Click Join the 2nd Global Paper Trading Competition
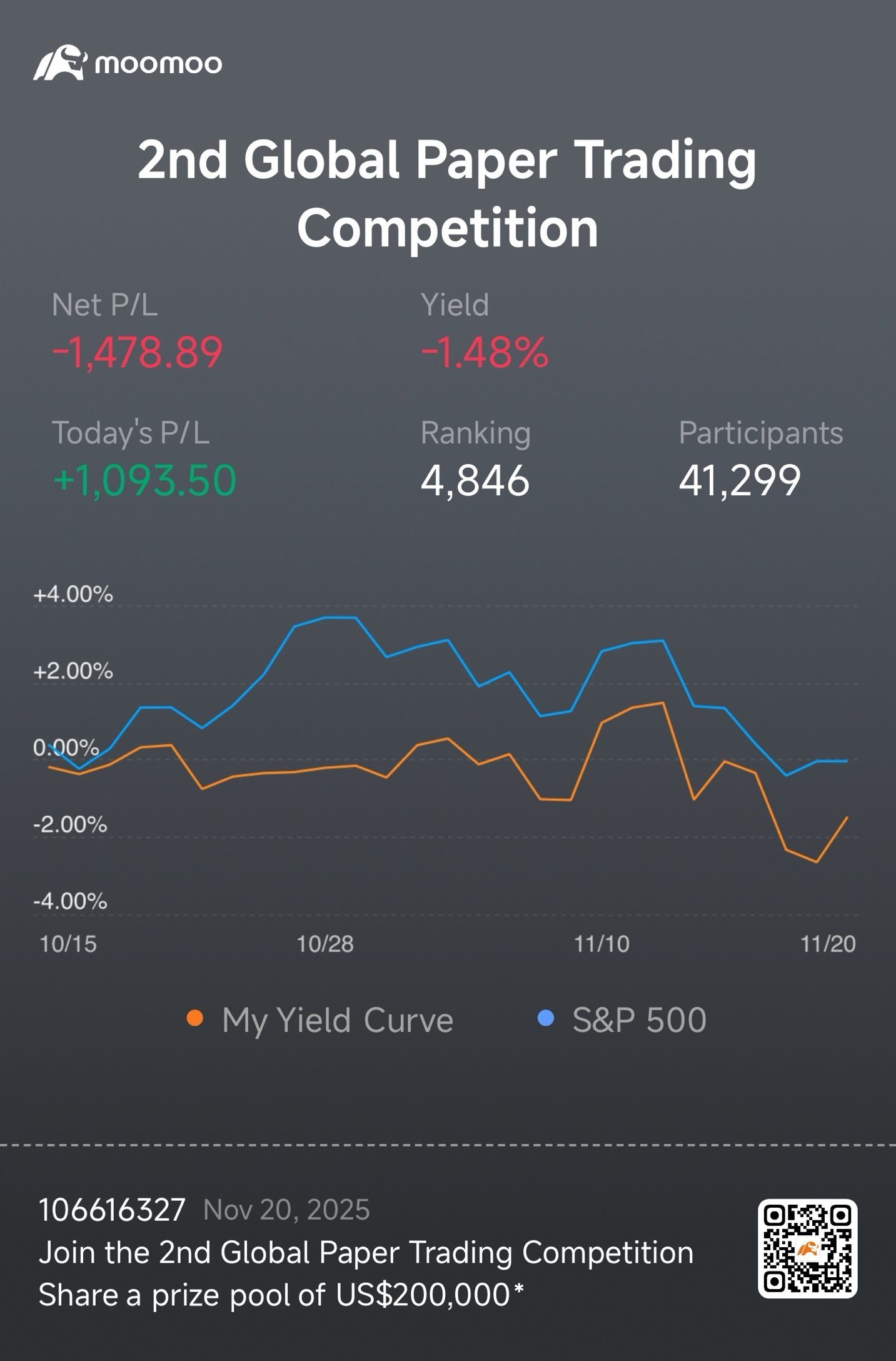 pyautogui.click(x=366, y=1253)
